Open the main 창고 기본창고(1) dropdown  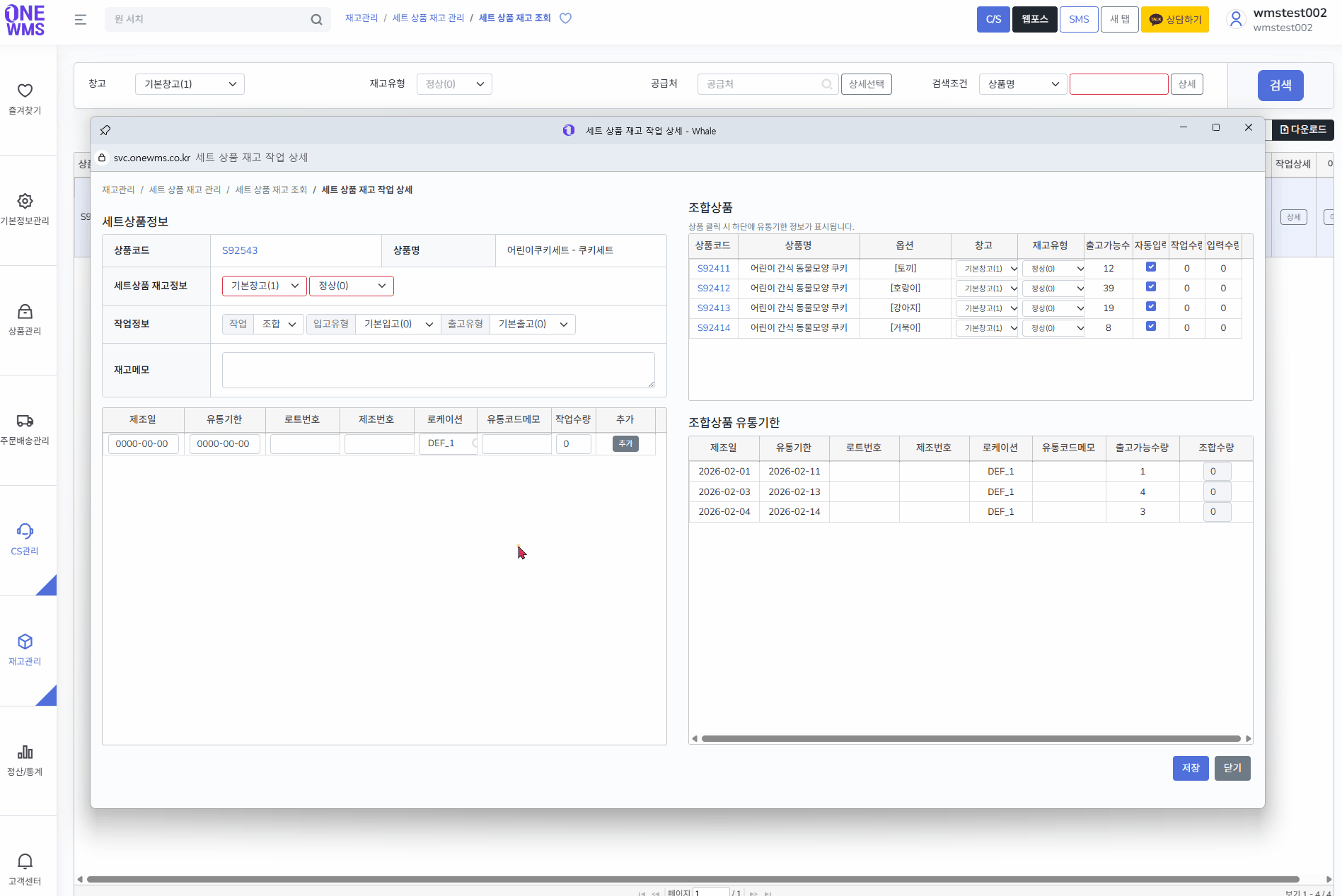pos(190,84)
